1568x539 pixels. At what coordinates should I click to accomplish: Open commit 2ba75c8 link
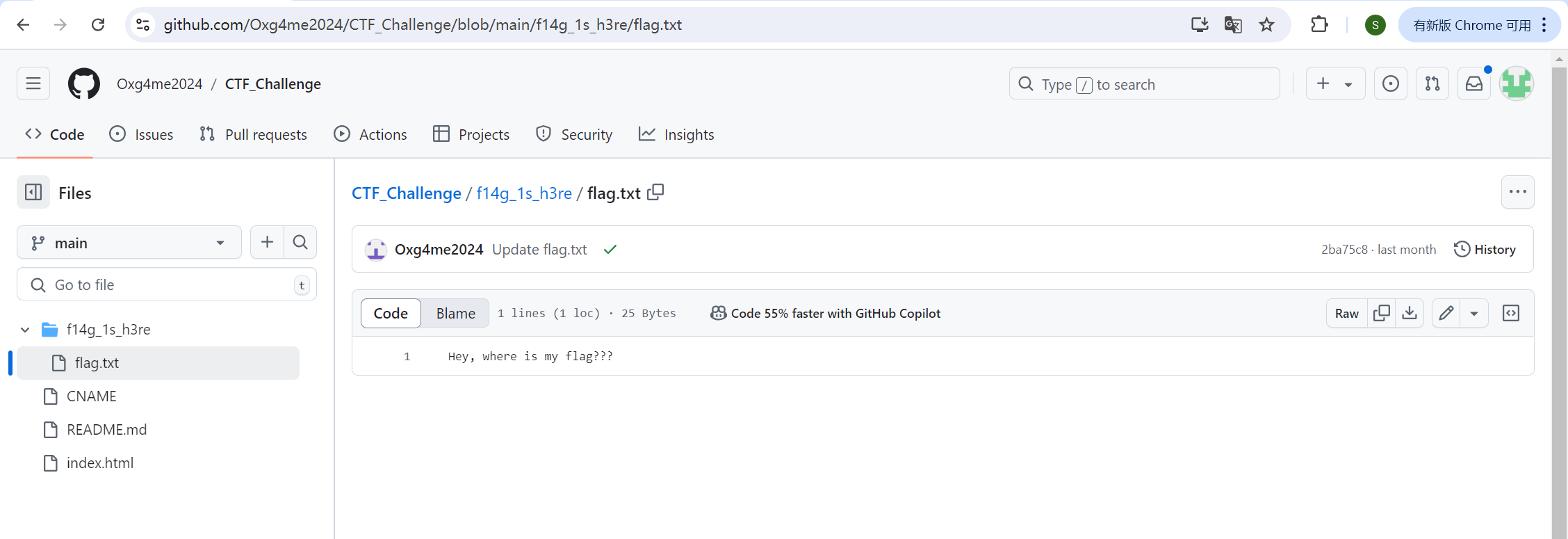1344,250
